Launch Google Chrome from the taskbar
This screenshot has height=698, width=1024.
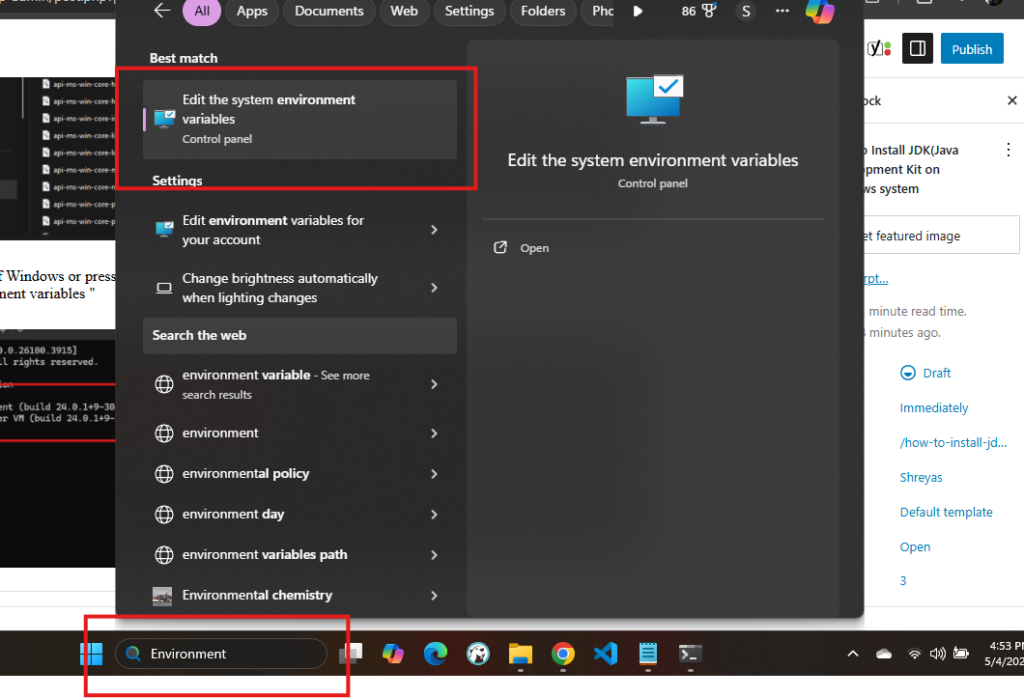pos(563,654)
